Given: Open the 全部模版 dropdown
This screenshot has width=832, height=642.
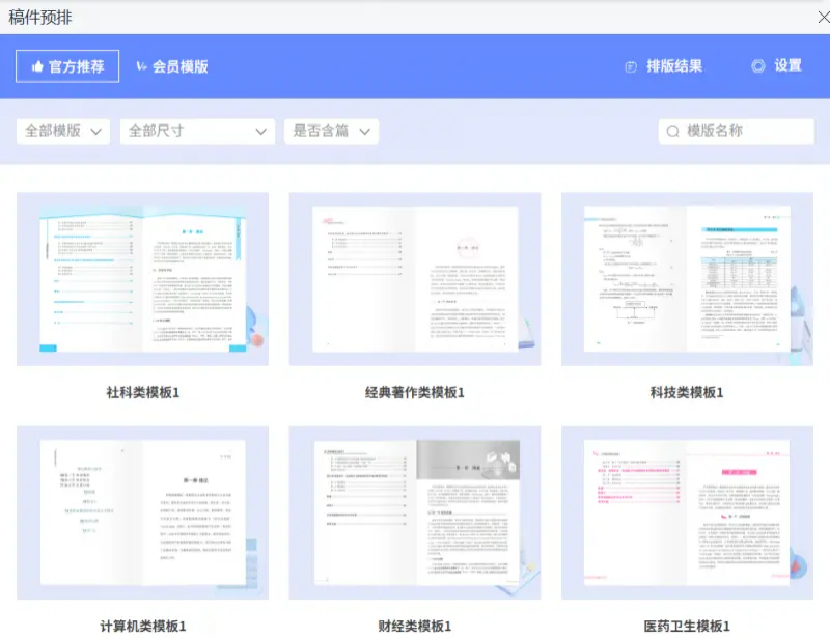Looking at the screenshot, I should tap(62, 131).
